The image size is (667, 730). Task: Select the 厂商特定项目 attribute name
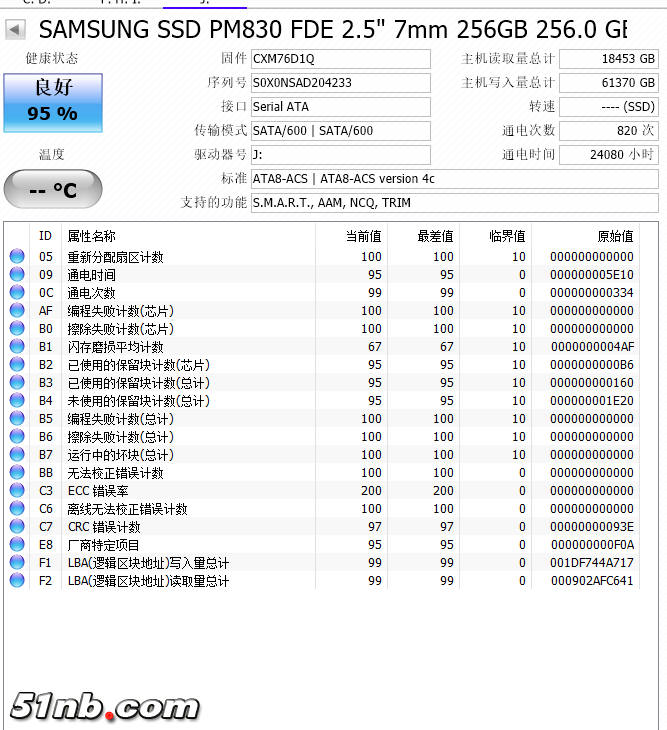103,545
